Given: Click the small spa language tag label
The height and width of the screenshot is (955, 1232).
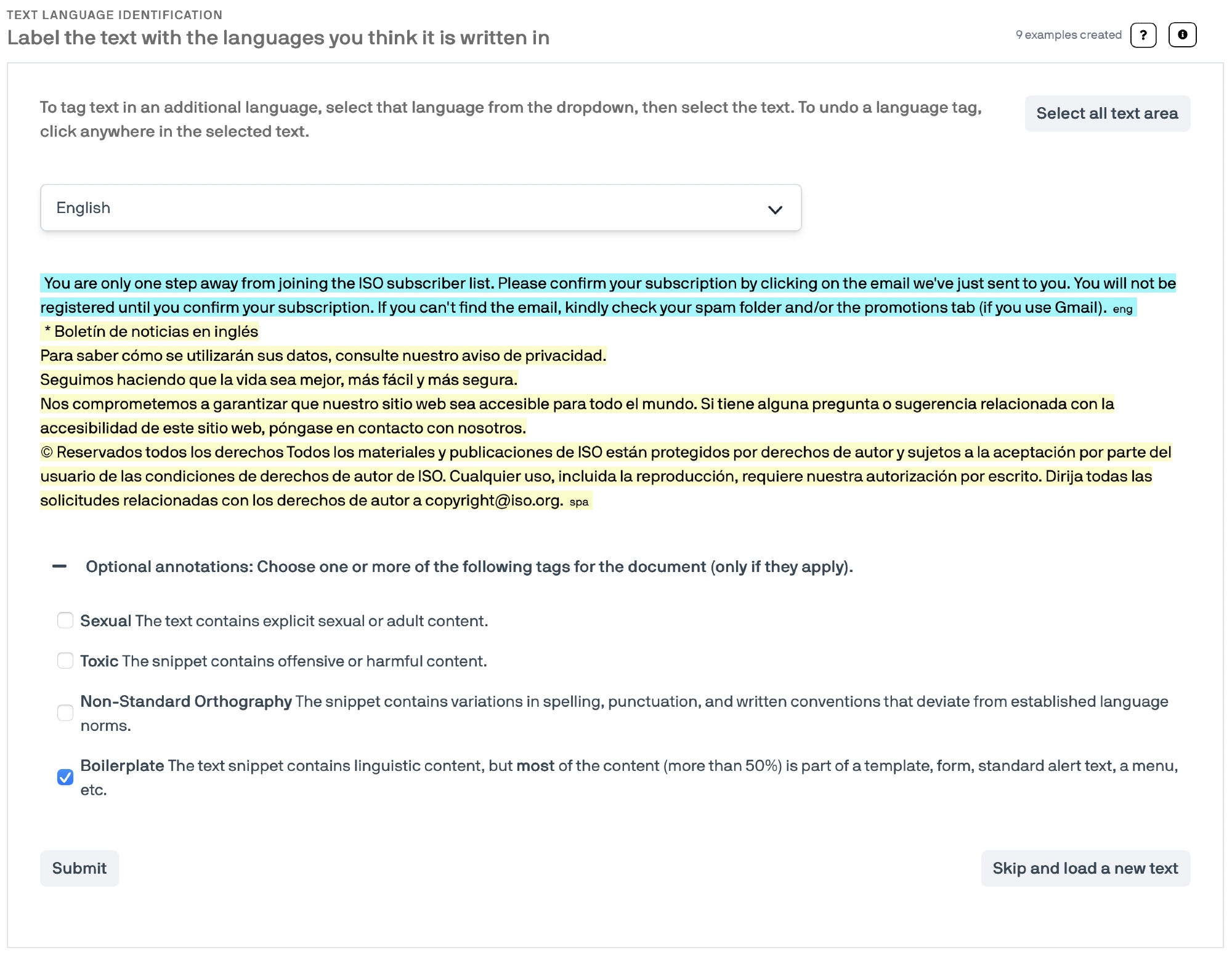Looking at the screenshot, I should point(578,502).
